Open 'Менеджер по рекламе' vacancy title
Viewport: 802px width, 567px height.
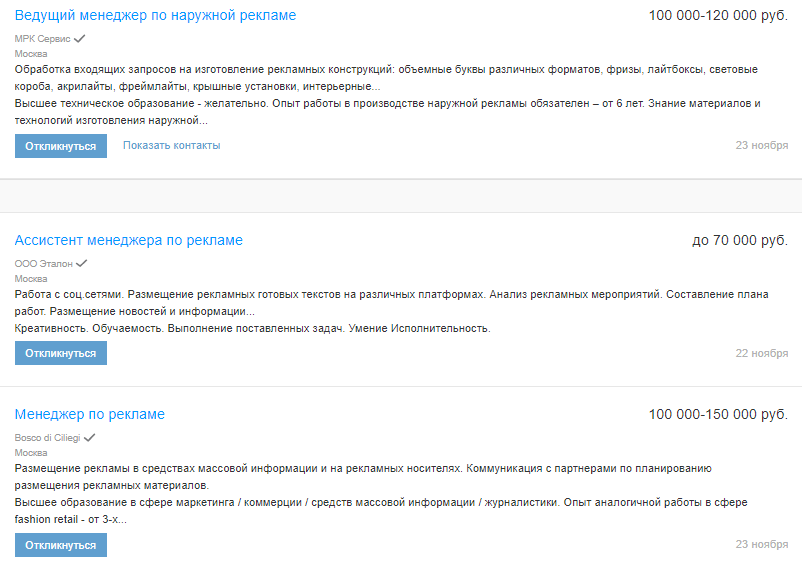89,415
